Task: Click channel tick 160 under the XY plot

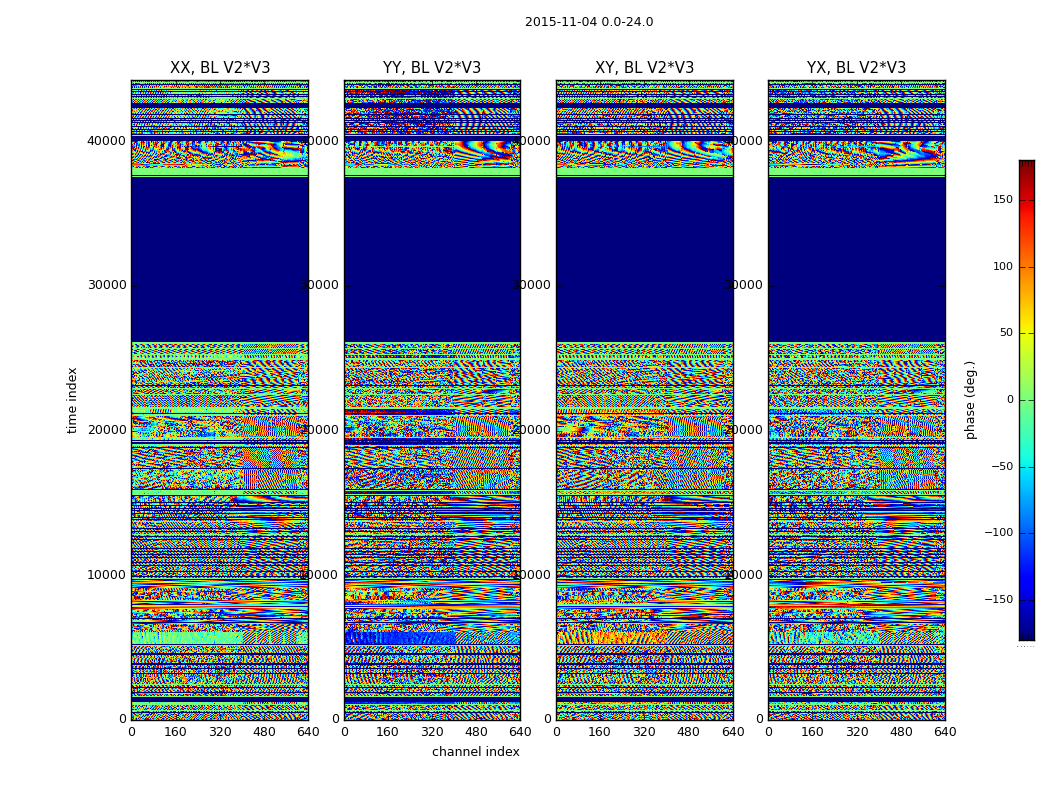Action: pyautogui.click(x=600, y=732)
